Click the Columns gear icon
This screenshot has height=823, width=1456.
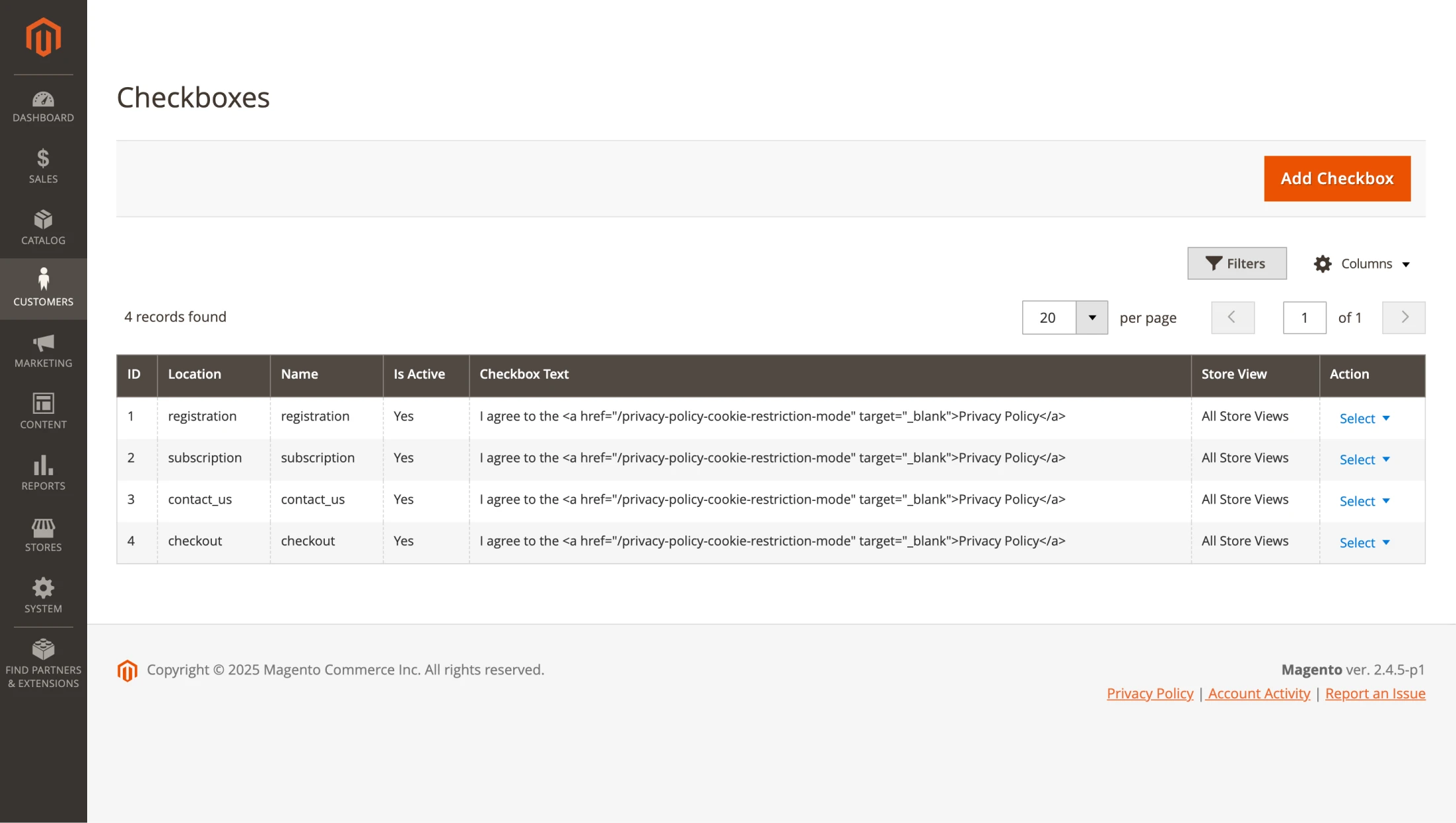pyautogui.click(x=1323, y=263)
